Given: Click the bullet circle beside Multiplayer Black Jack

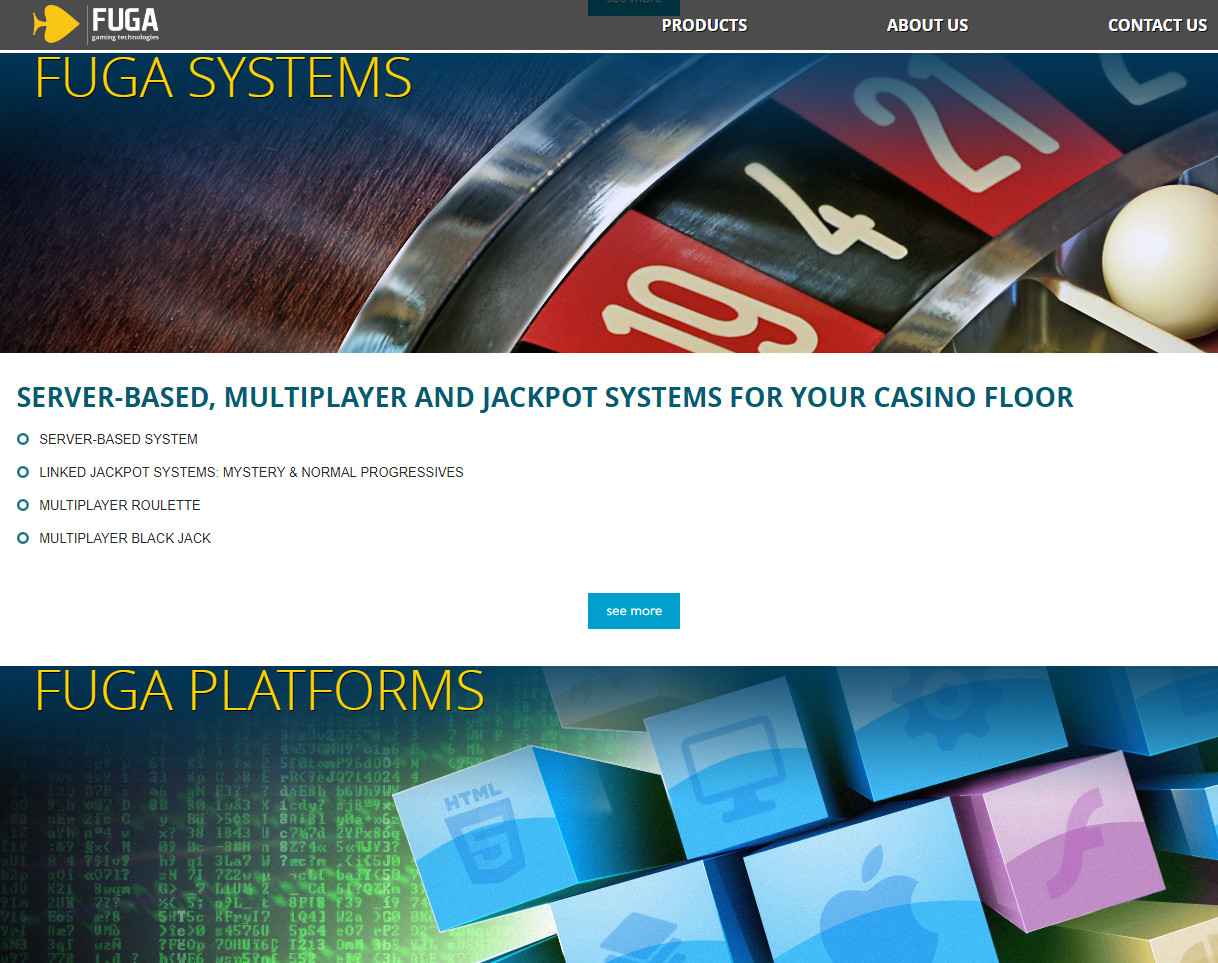Looking at the screenshot, I should click(x=23, y=538).
